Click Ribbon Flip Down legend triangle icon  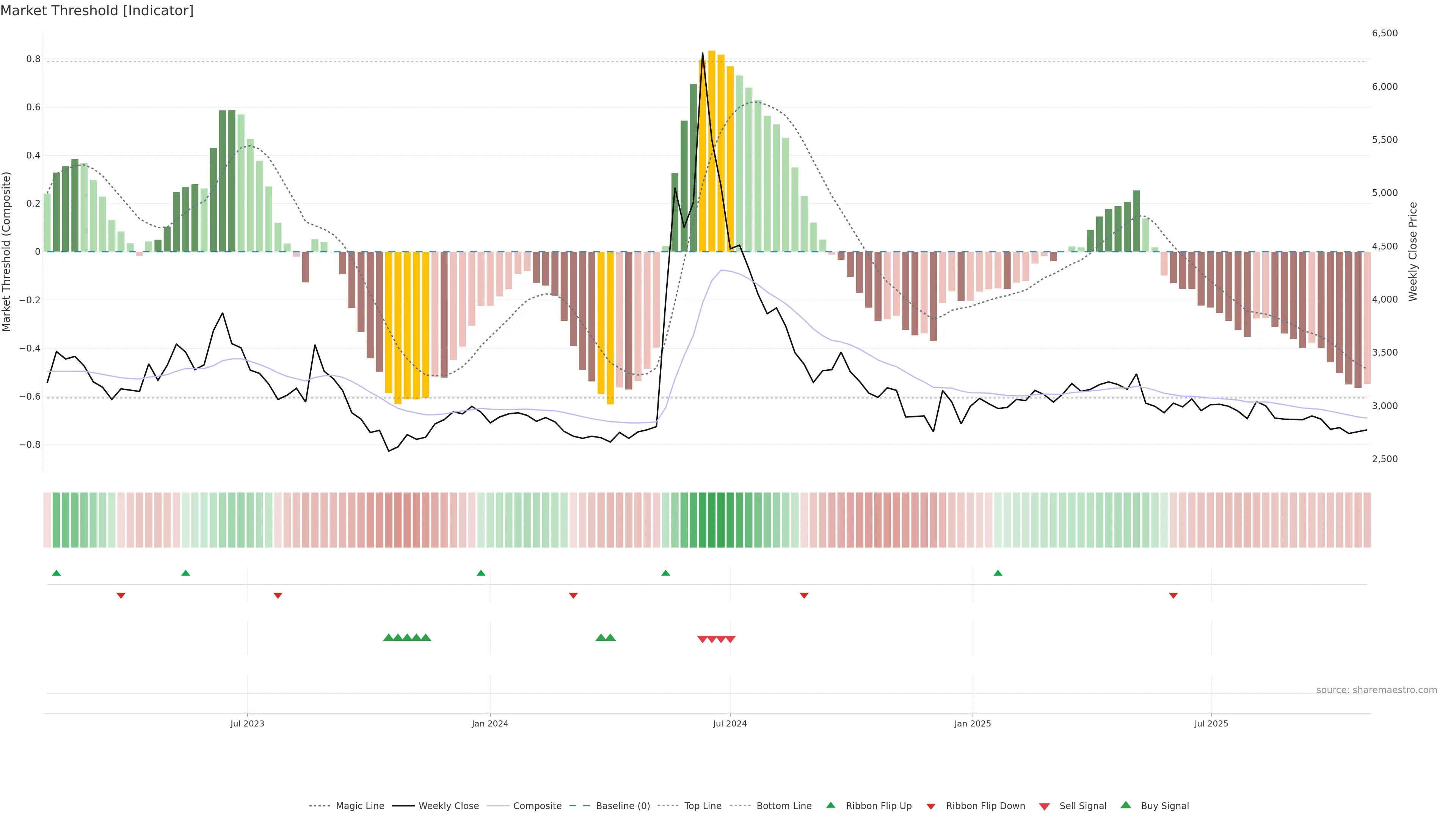pyautogui.click(x=931, y=806)
